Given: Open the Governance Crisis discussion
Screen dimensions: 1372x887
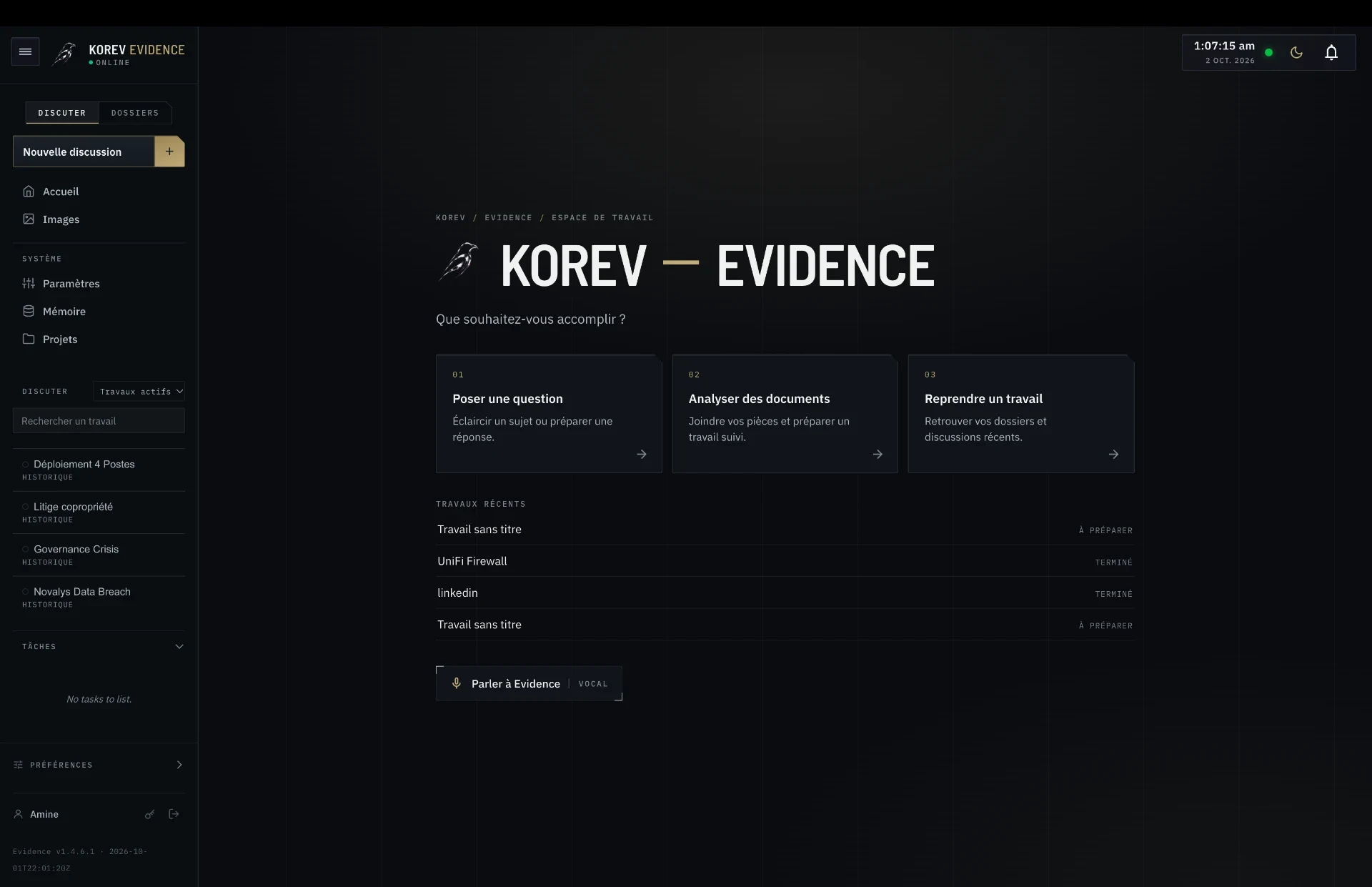Looking at the screenshot, I should 99,555.
